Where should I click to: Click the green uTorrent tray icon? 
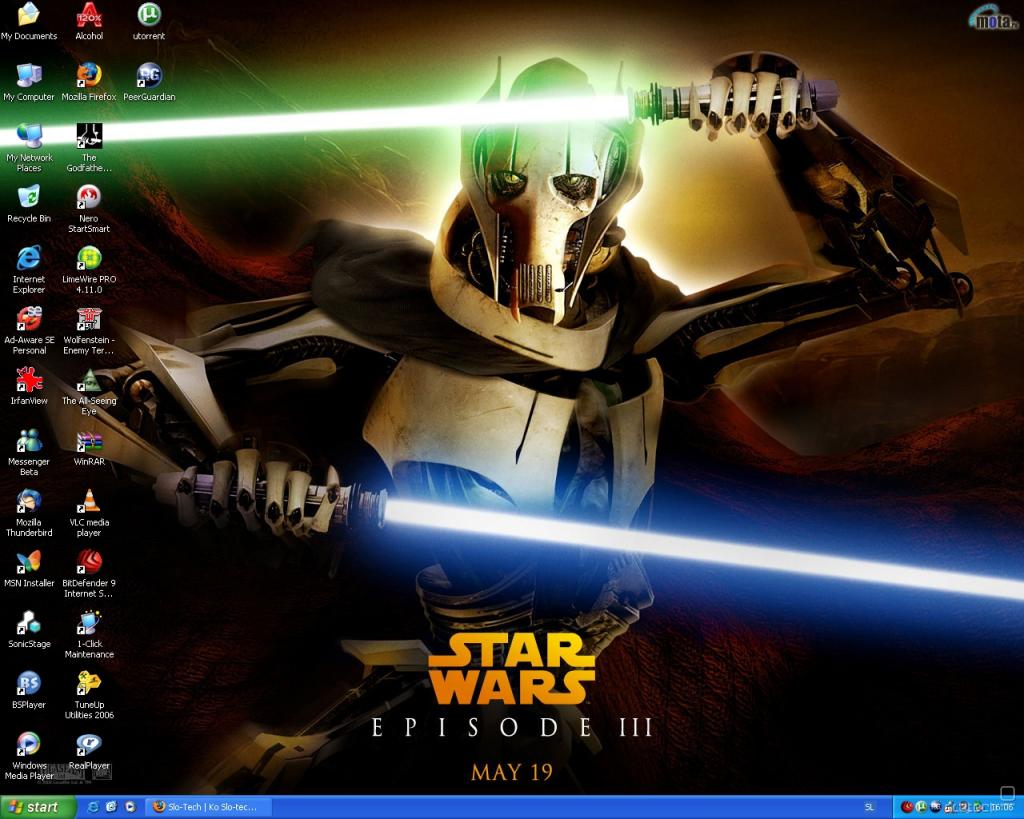click(921, 807)
